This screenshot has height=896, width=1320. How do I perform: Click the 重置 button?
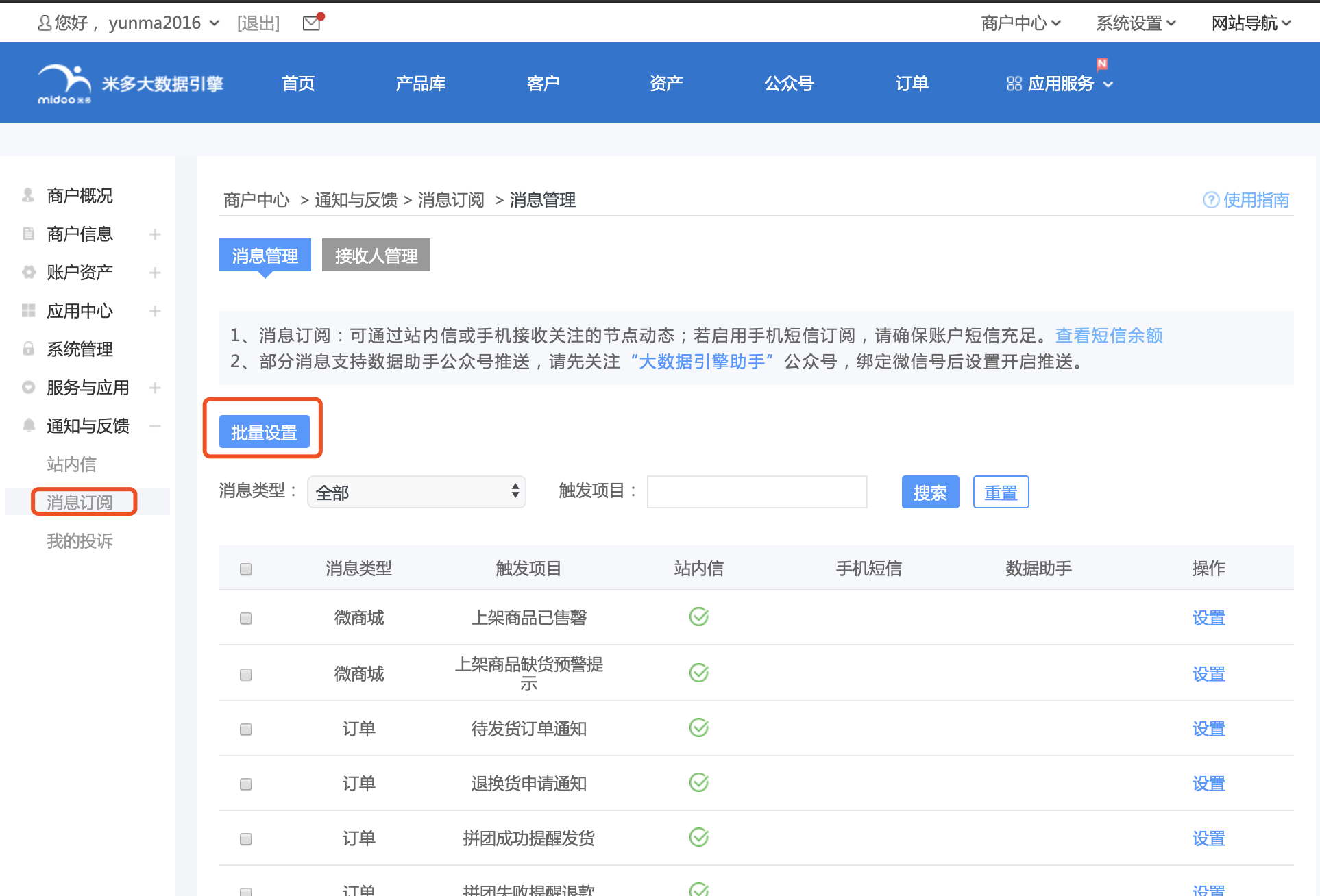coord(1001,492)
